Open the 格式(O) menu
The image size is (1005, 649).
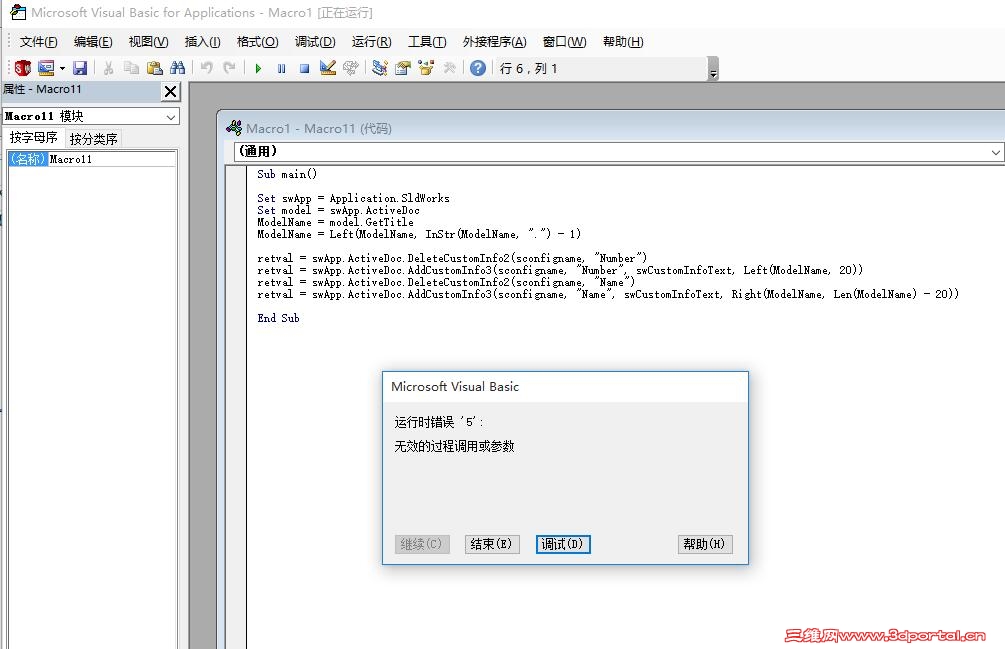pyautogui.click(x=257, y=42)
